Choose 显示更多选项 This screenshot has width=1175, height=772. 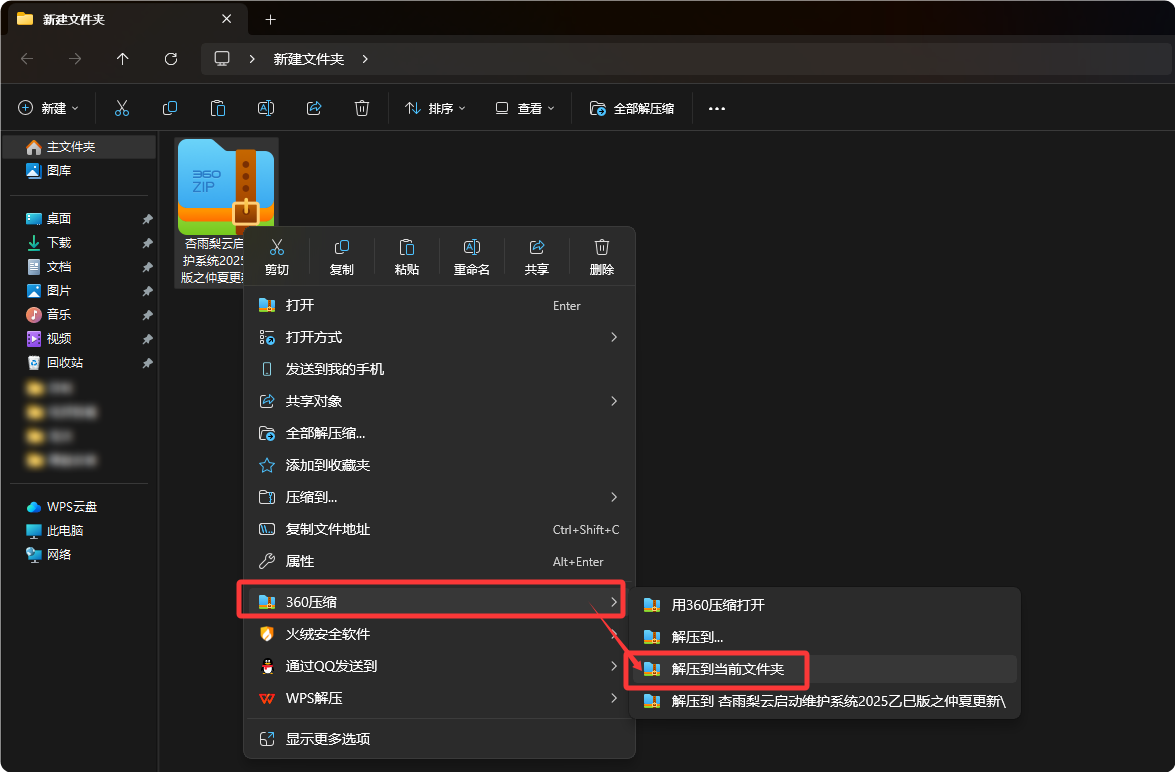(x=440, y=739)
